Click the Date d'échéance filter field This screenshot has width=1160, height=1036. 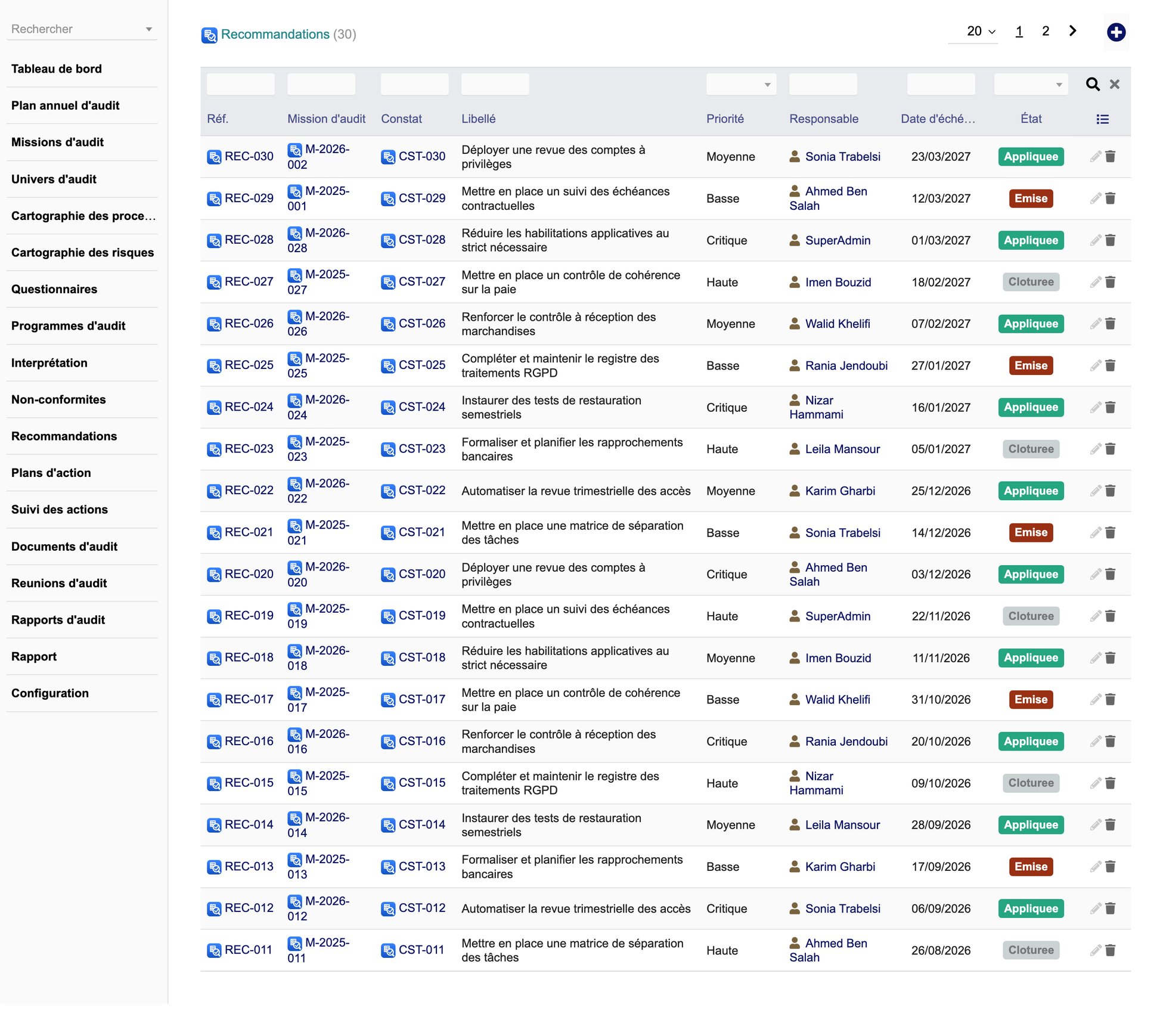(x=941, y=84)
